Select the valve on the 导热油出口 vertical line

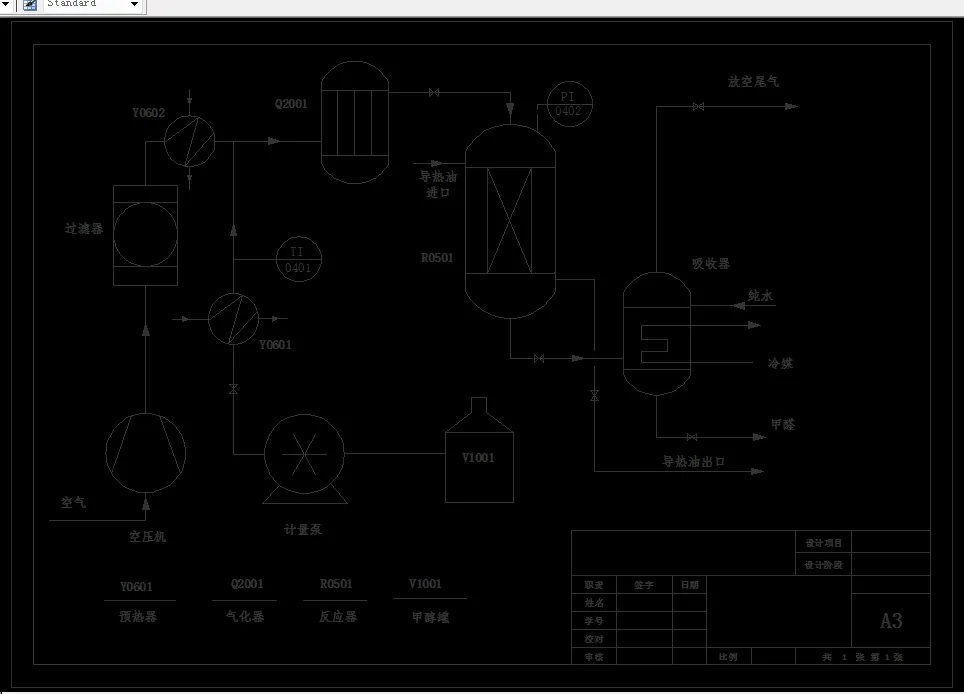pyautogui.click(x=594, y=396)
